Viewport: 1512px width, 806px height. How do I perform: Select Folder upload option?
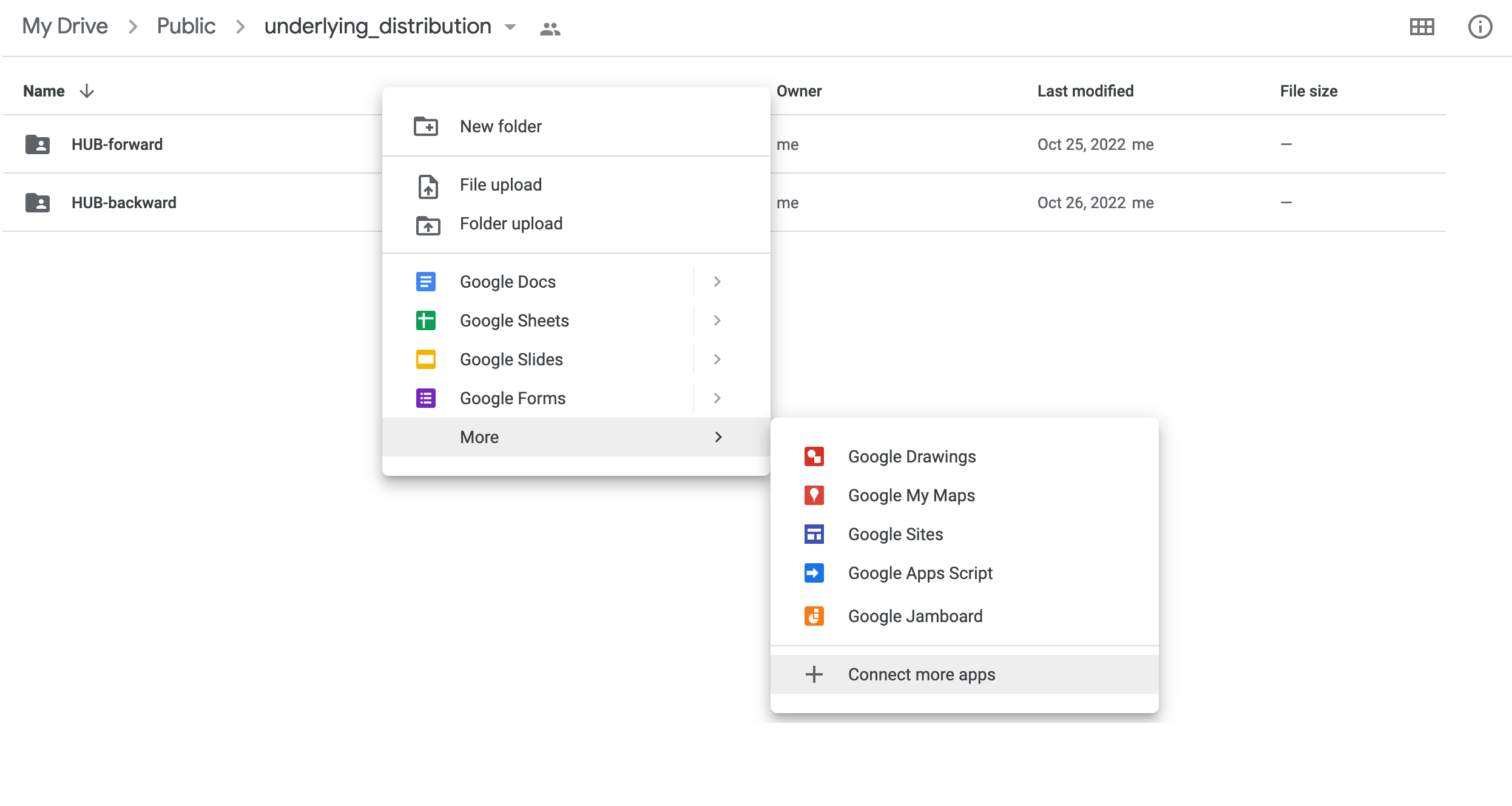click(511, 223)
